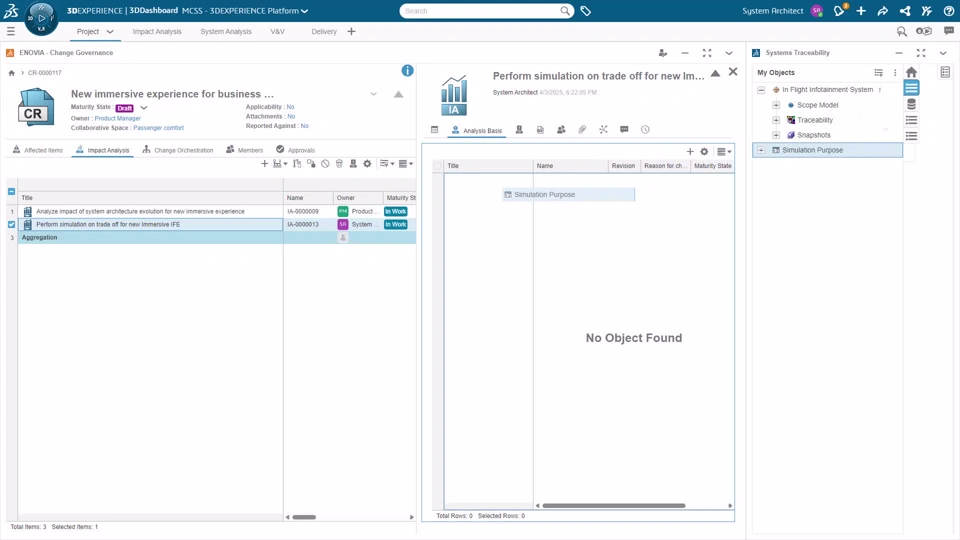Open the Maturity State Draft dropdown arrow

tap(144, 108)
